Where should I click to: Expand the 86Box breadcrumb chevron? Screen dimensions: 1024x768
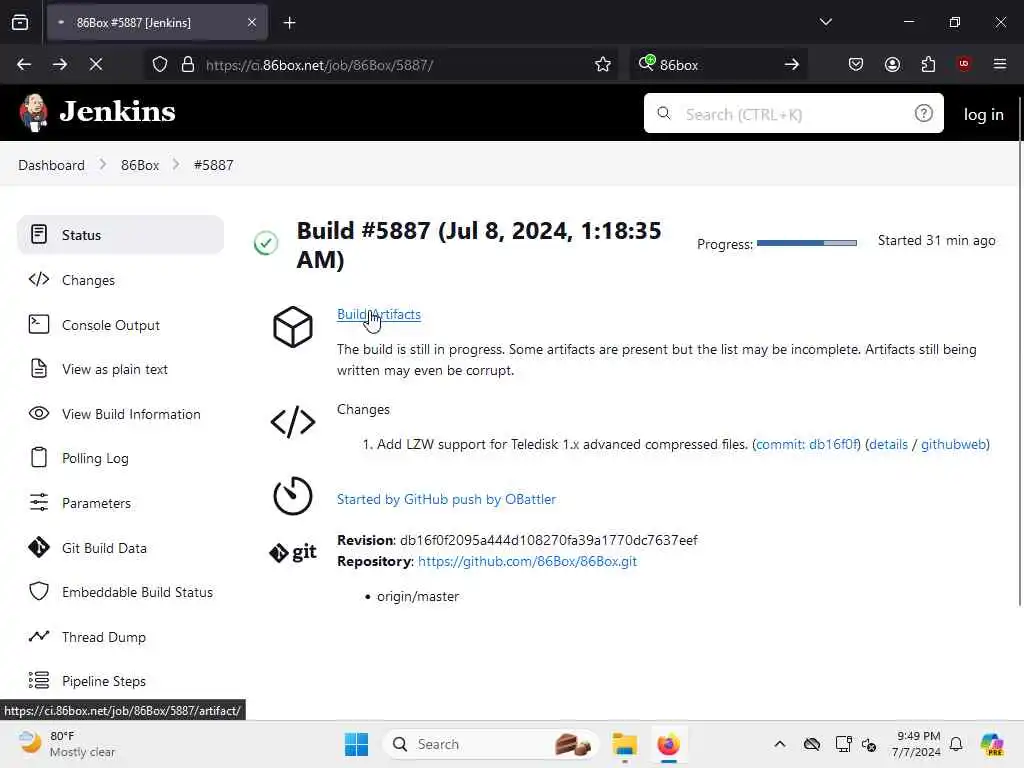point(176,165)
